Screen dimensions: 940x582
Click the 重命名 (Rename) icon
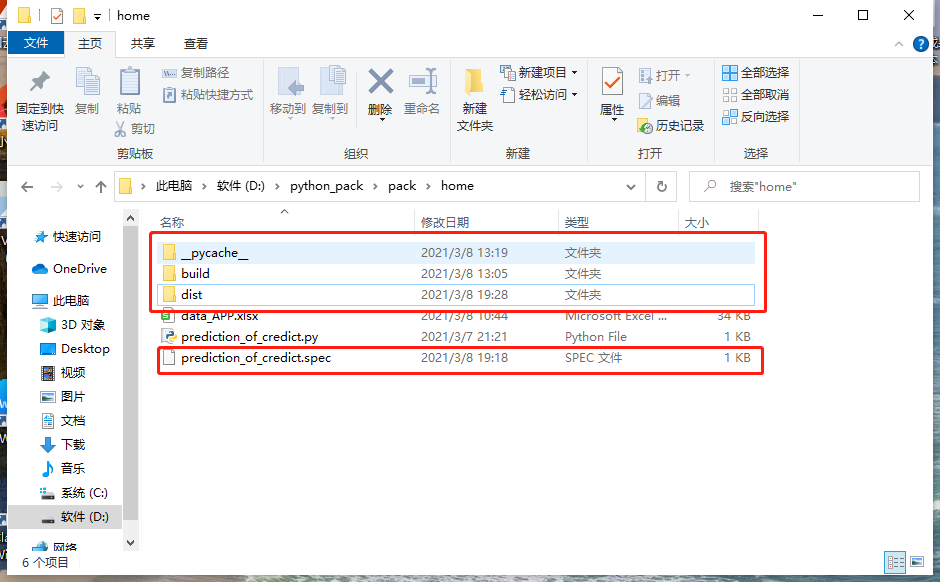tap(422, 92)
